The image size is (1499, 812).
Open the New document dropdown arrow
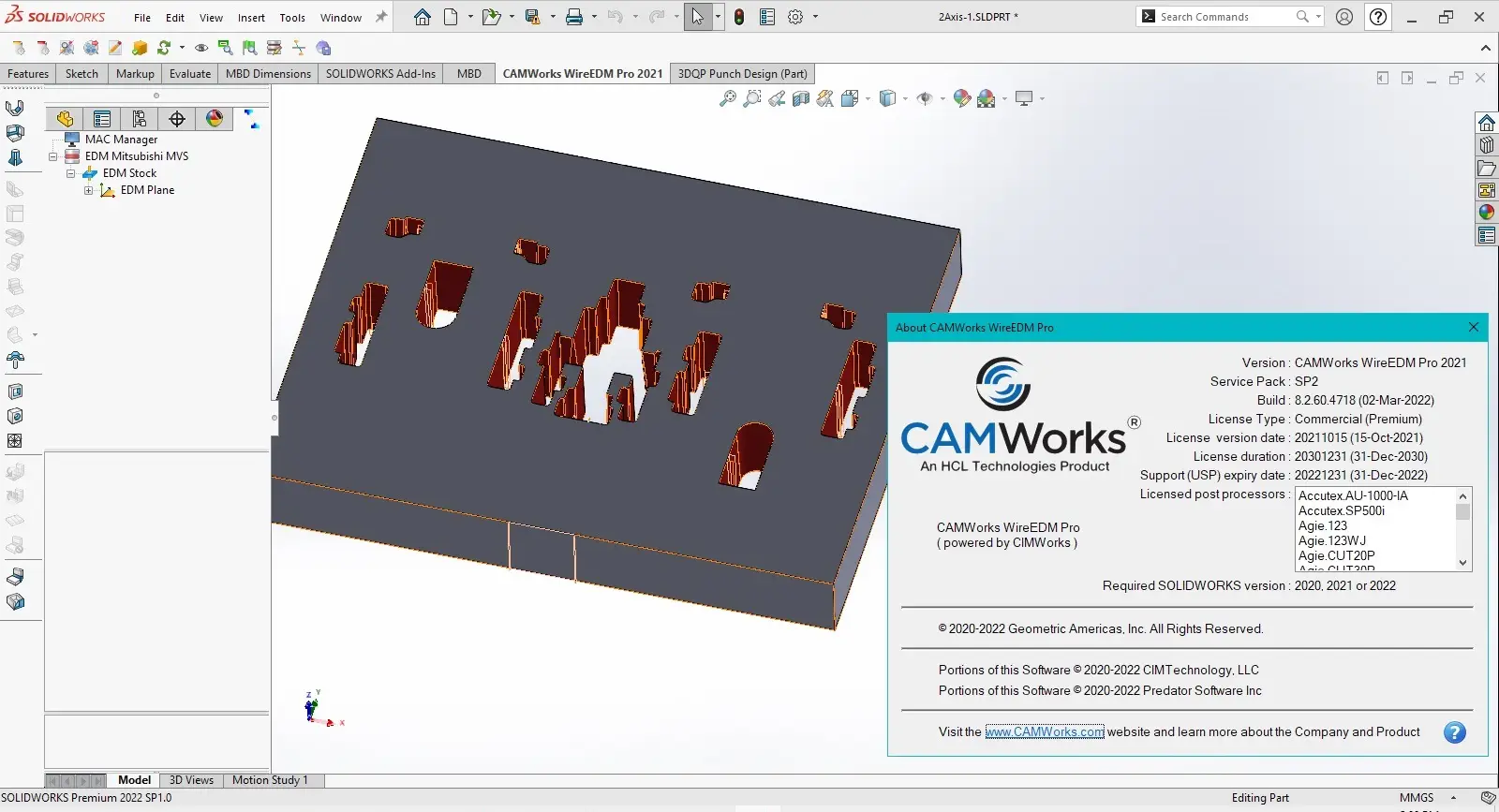coord(470,17)
